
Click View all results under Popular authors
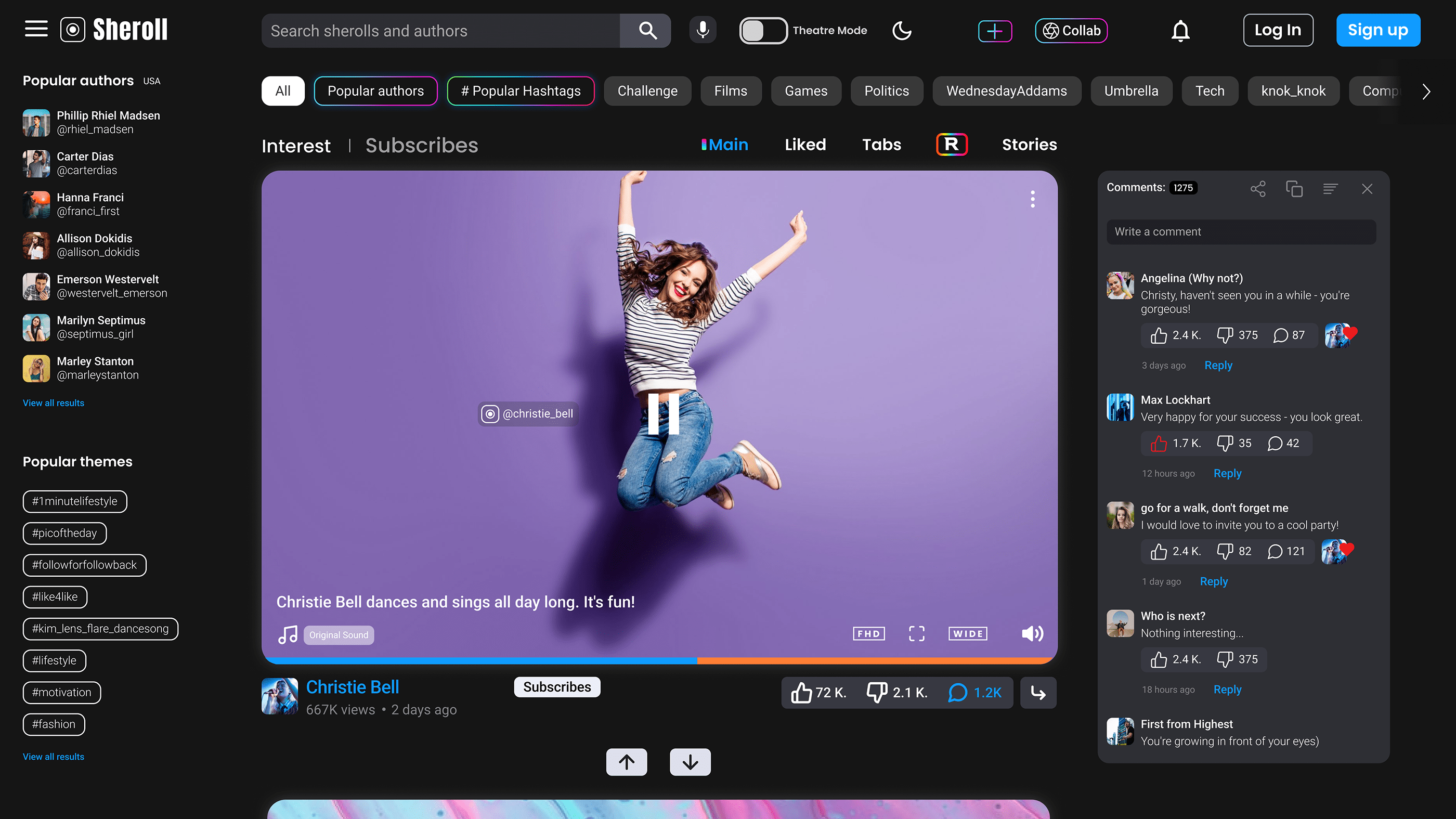(53, 403)
